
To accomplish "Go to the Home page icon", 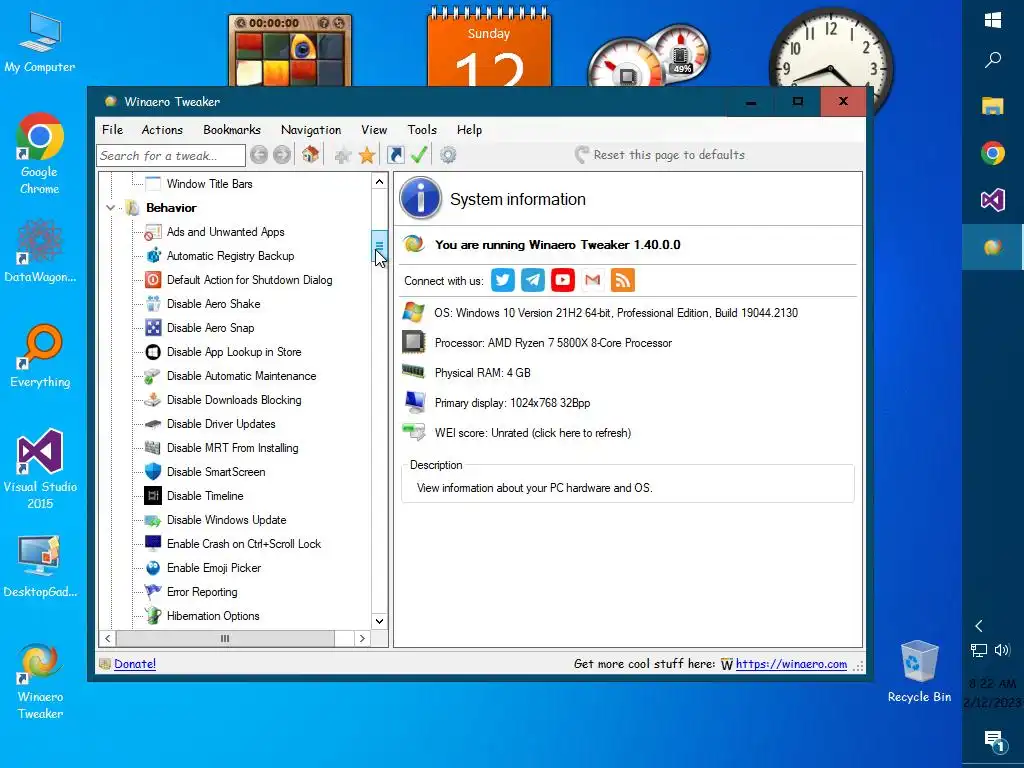I will click(310, 155).
